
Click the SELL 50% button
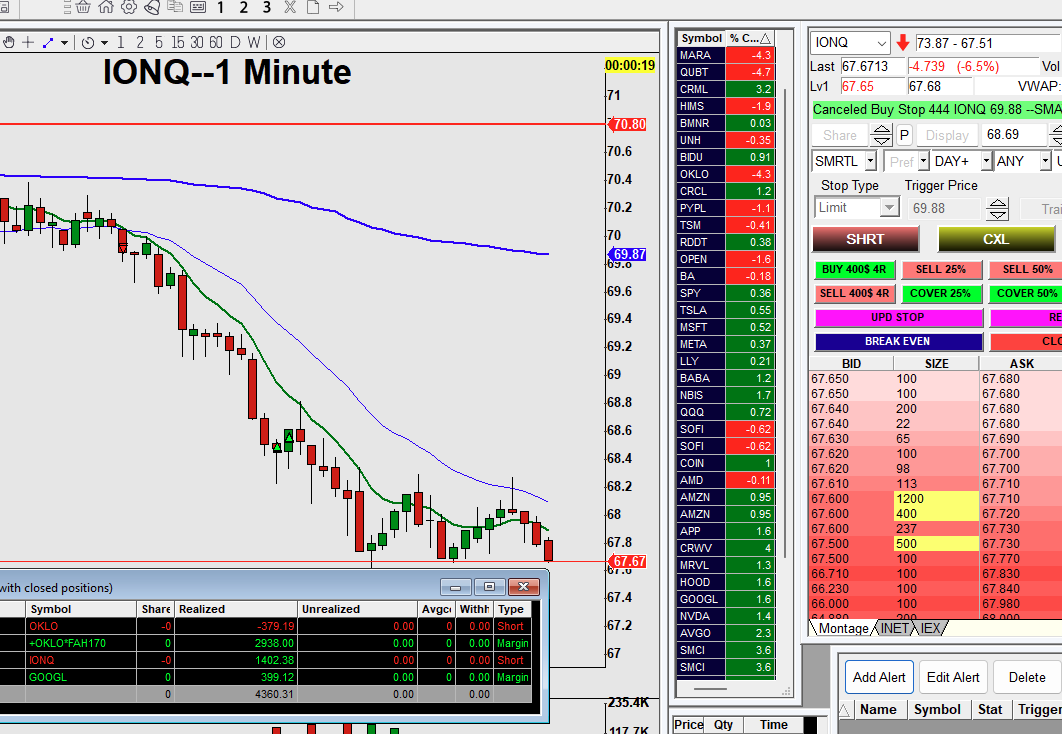[x=1025, y=269]
